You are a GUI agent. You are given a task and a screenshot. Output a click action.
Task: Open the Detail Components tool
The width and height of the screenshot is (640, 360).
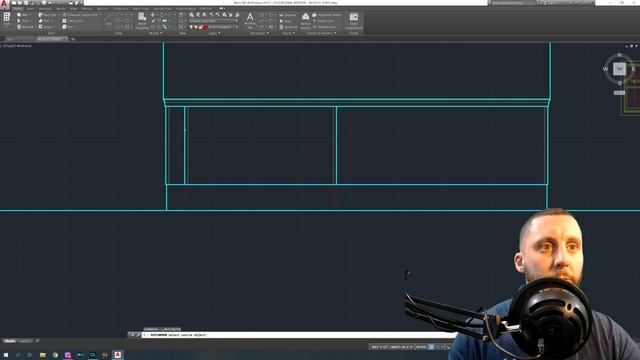point(353,21)
